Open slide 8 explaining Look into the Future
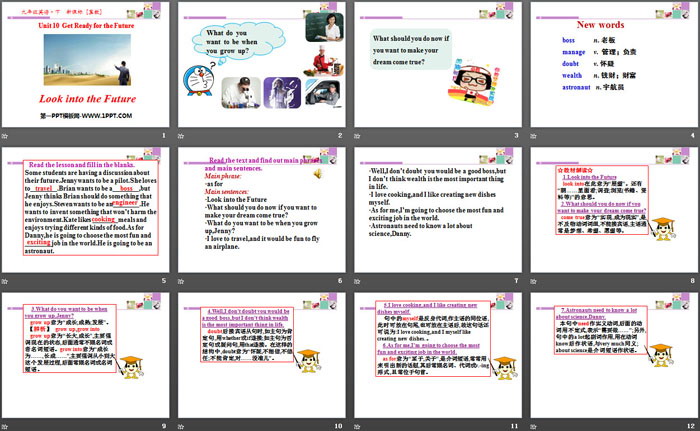The height and width of the screenshot is (431, 700). [x=614, y=210]
